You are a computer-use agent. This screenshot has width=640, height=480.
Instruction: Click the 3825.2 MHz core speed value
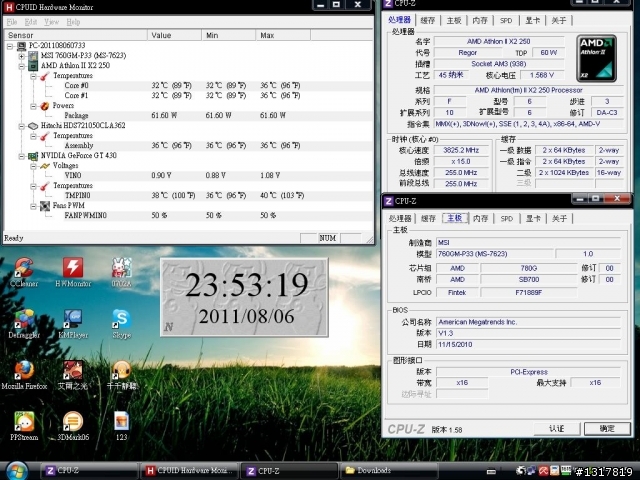pos(461,150)
